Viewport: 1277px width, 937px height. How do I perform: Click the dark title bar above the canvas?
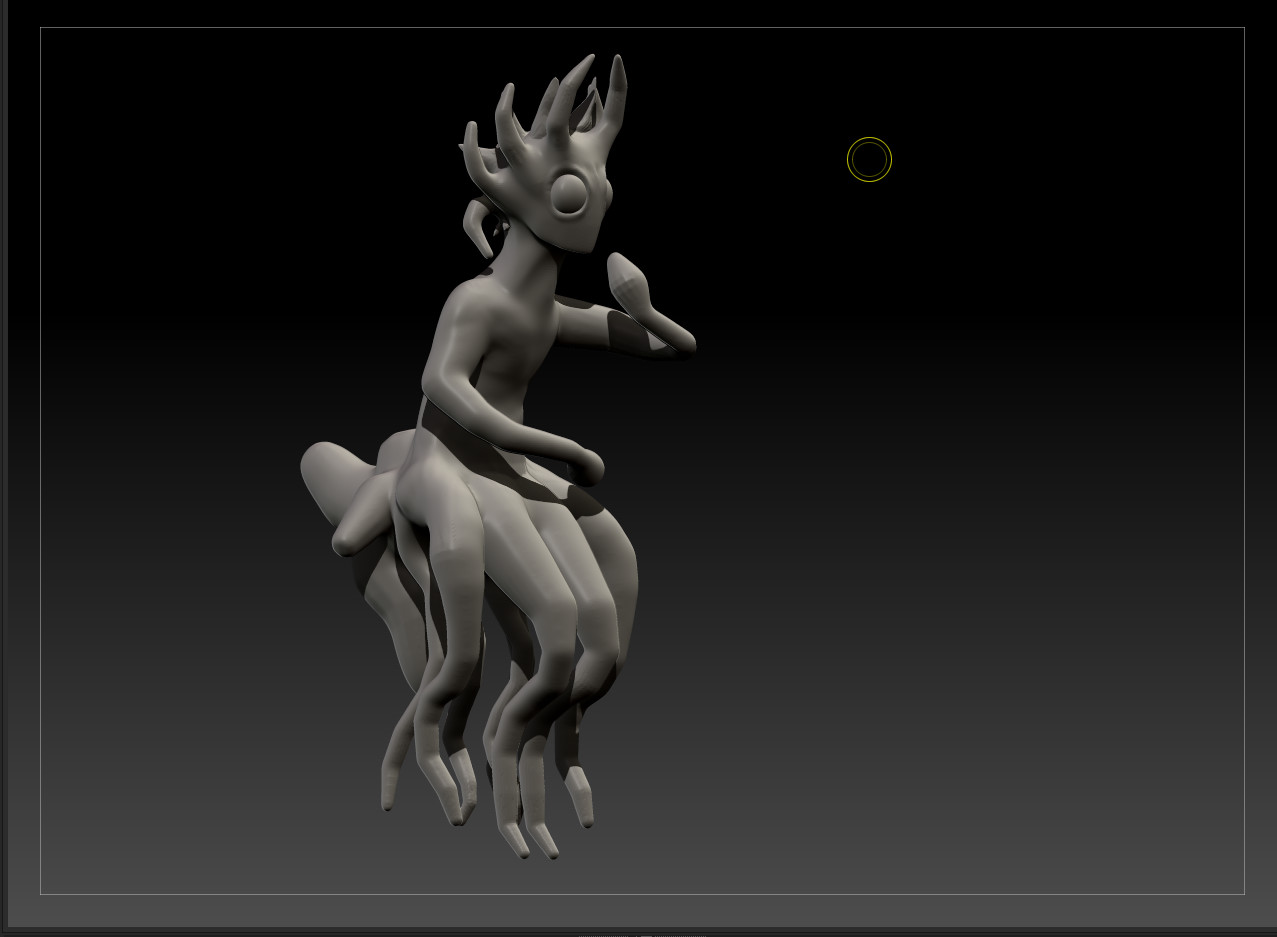click(640, 14)
